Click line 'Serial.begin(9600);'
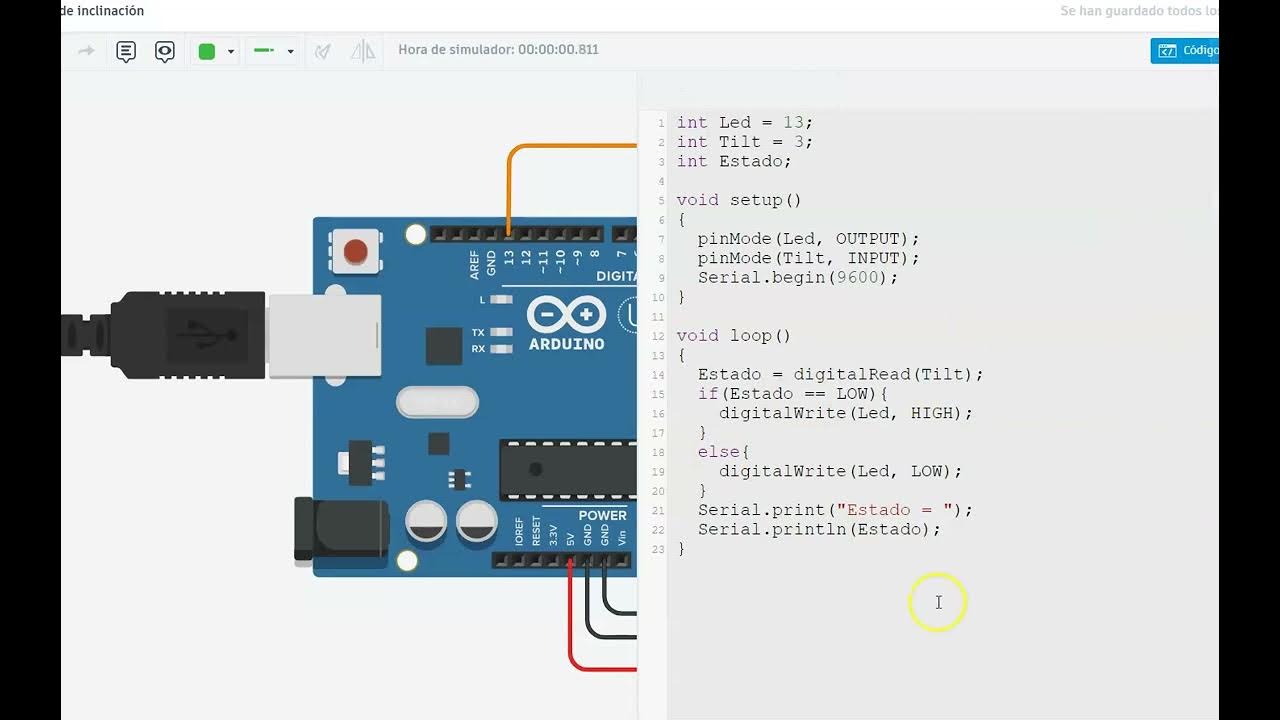Viewport: 1280px width, 720px height. (798, 277)
